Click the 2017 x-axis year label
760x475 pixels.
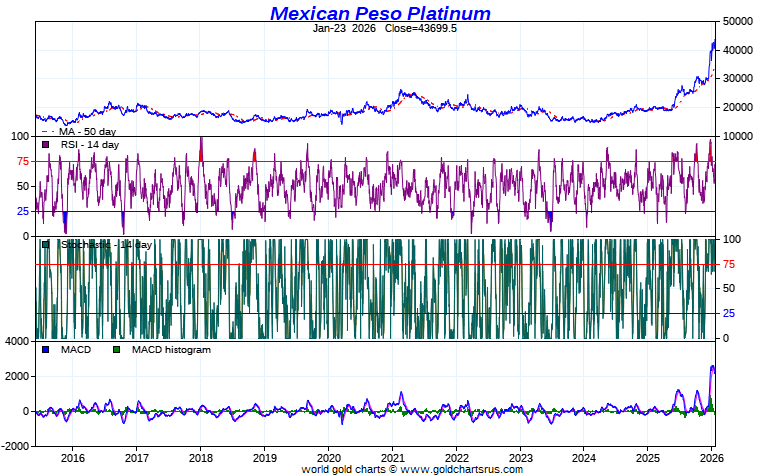click(x=137, y=458)
